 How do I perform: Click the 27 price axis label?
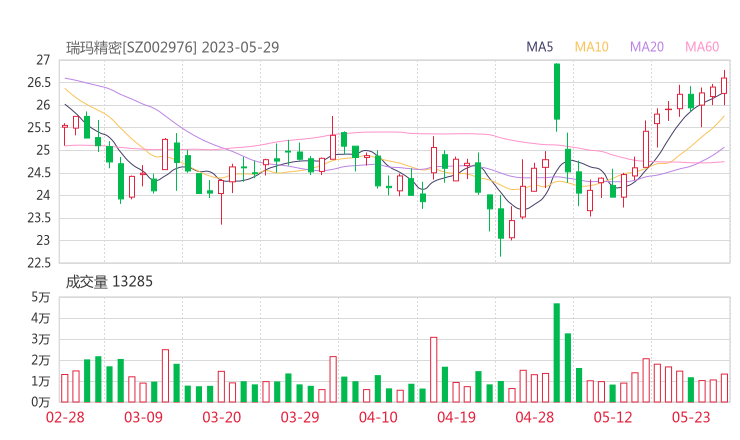pos(43,60)
